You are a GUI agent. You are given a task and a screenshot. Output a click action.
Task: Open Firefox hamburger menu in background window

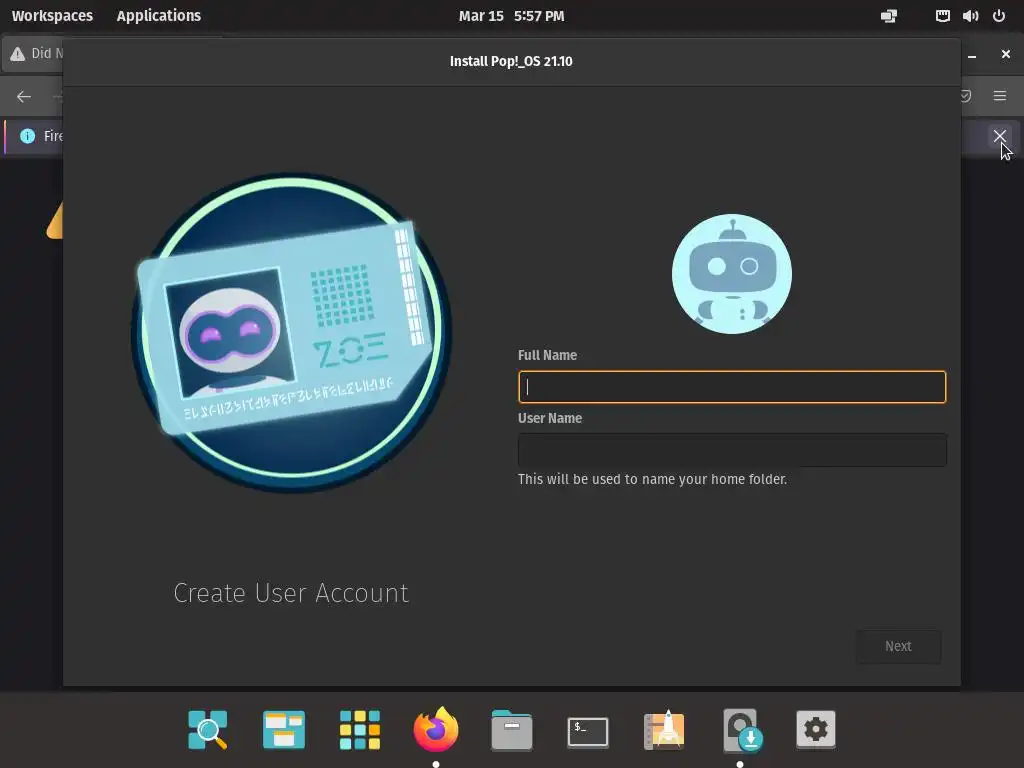1000,96
